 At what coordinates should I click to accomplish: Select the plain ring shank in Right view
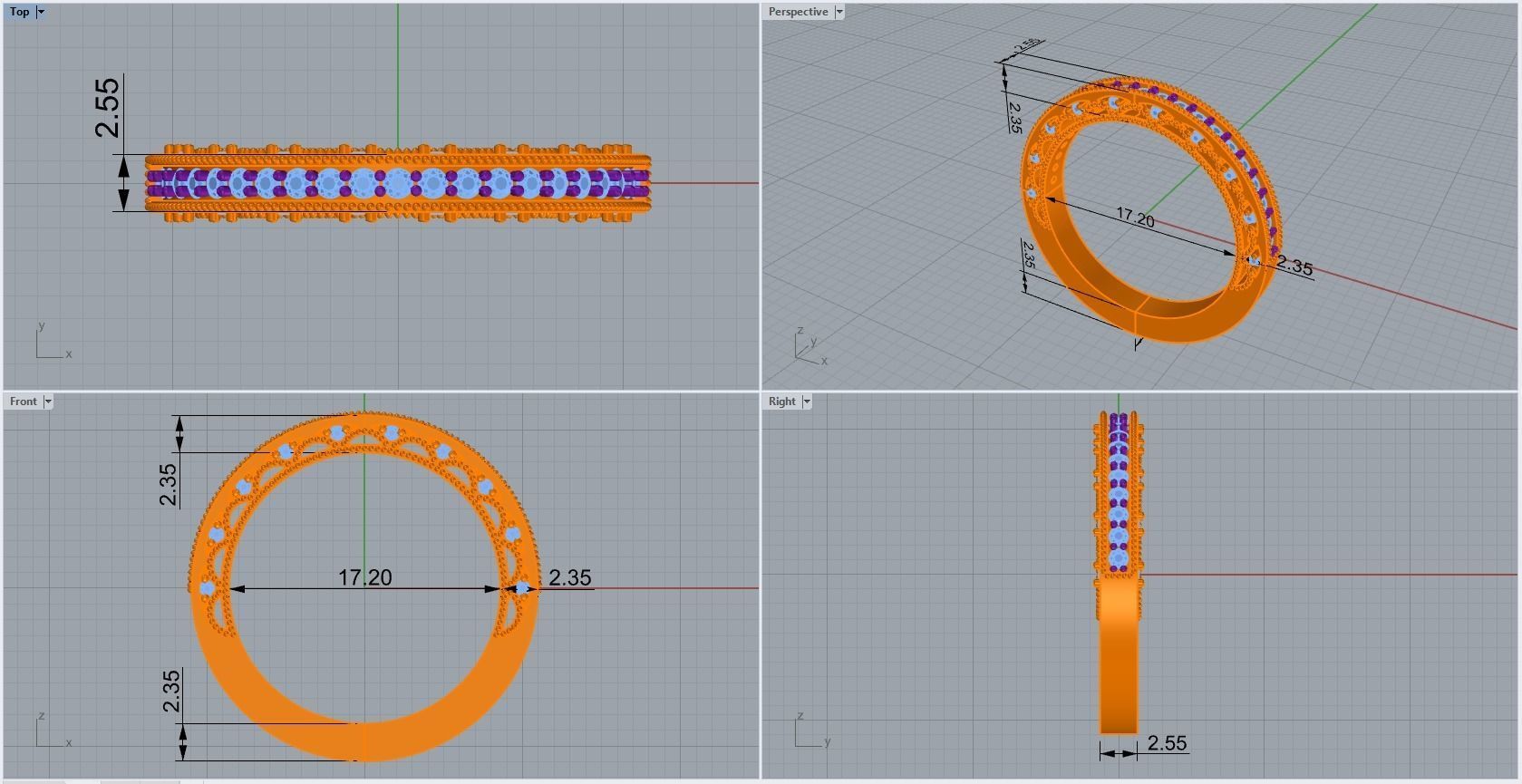click(x=1118, y=657)
